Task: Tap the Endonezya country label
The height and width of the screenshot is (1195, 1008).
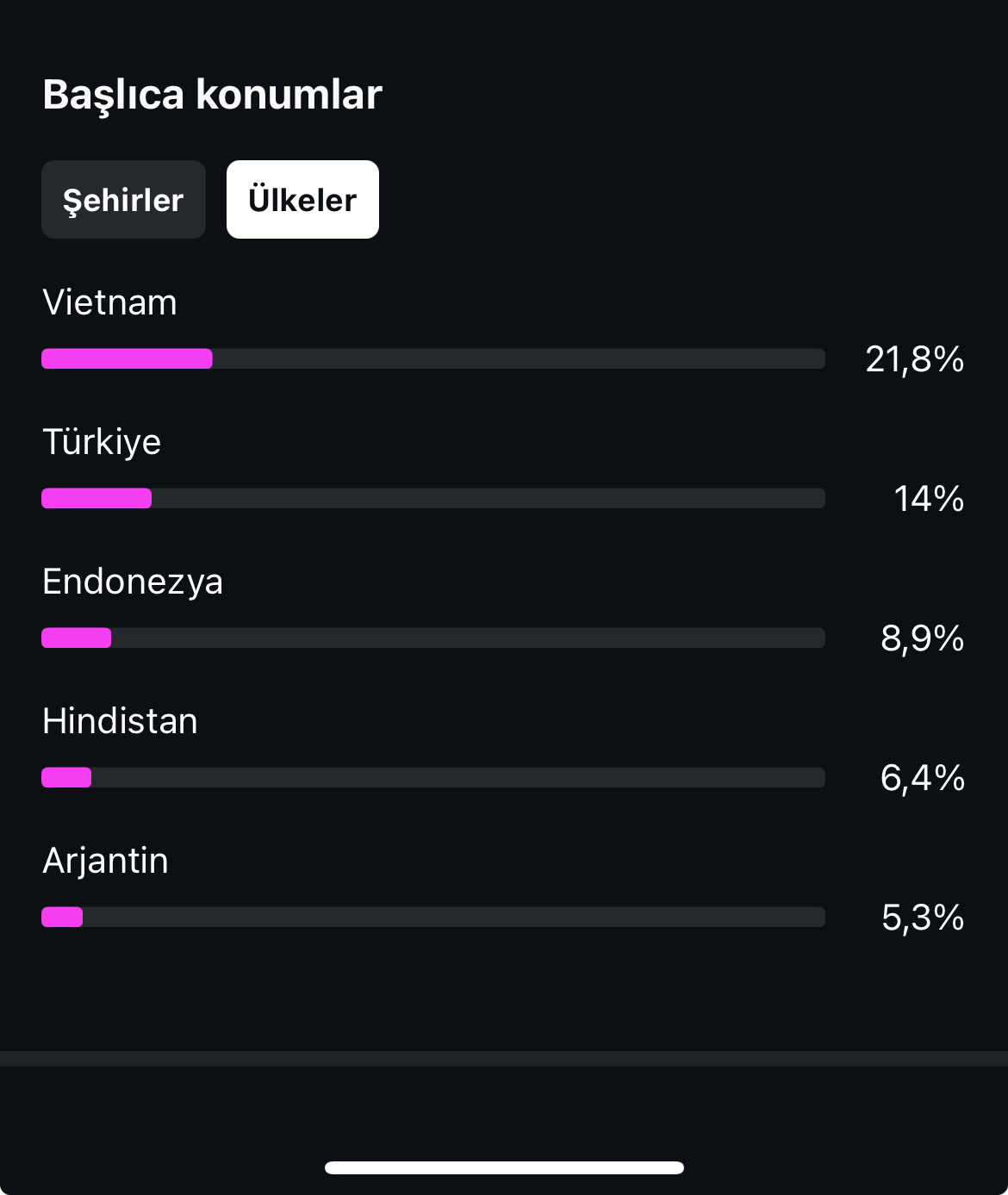Action: [x=133, y=582]
